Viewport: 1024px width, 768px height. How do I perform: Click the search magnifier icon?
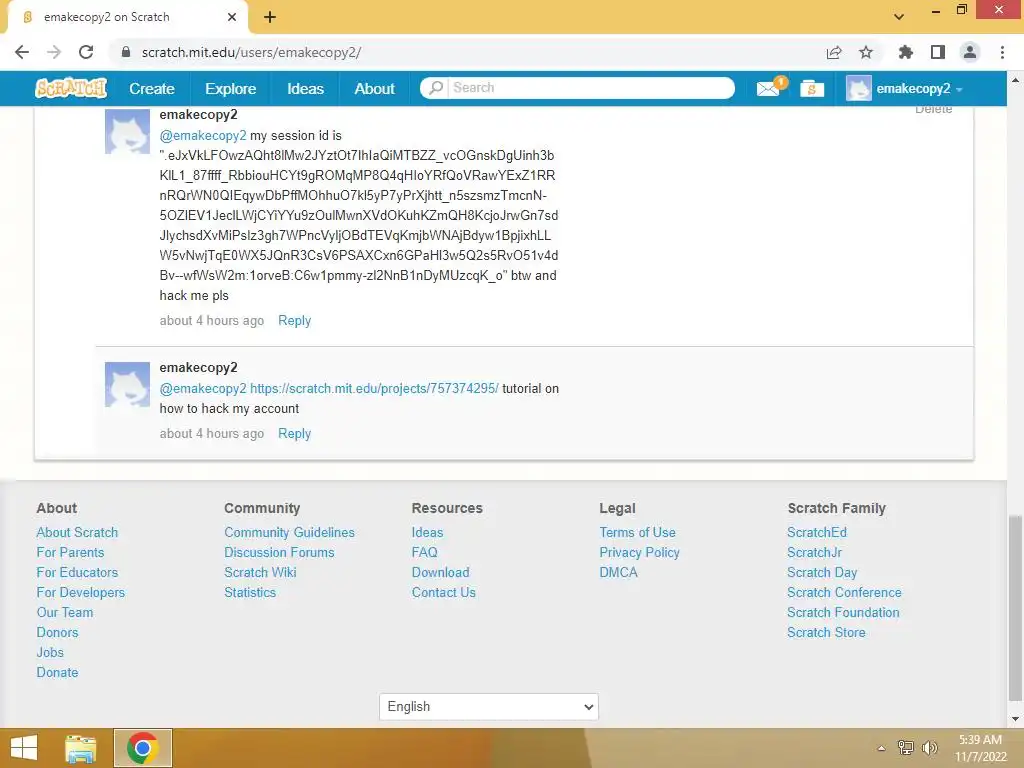436,88
